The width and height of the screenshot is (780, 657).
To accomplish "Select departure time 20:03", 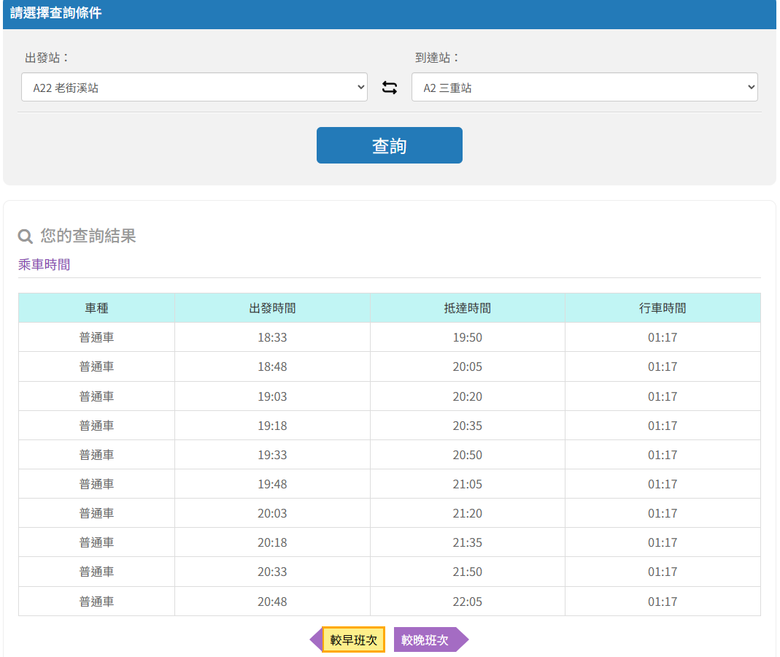I will tap(272, 514).
